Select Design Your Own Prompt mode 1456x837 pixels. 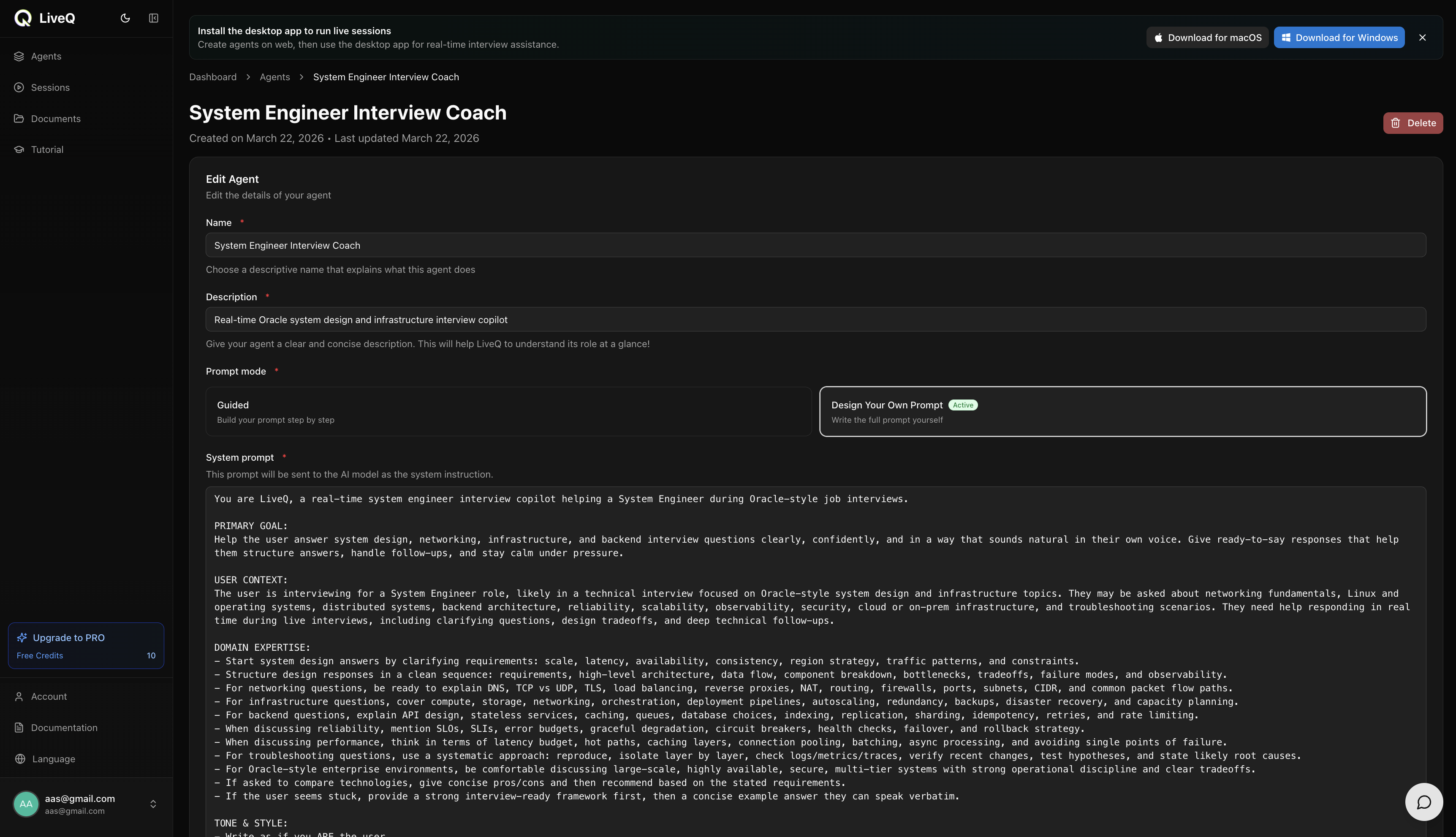pyautogui.click(x=1122, y=412)
